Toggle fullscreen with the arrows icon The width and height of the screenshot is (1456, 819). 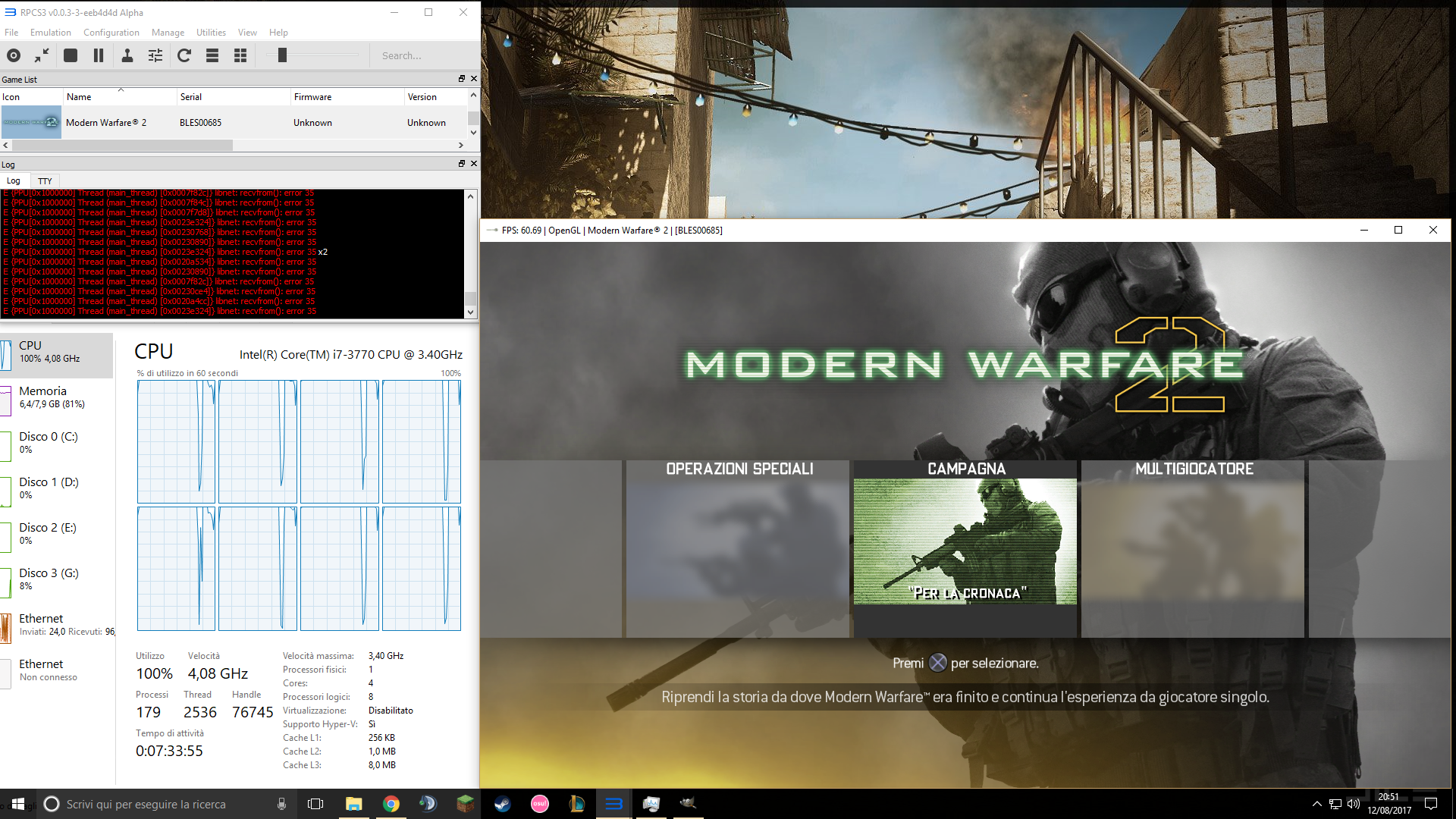[x=42, y=55]
